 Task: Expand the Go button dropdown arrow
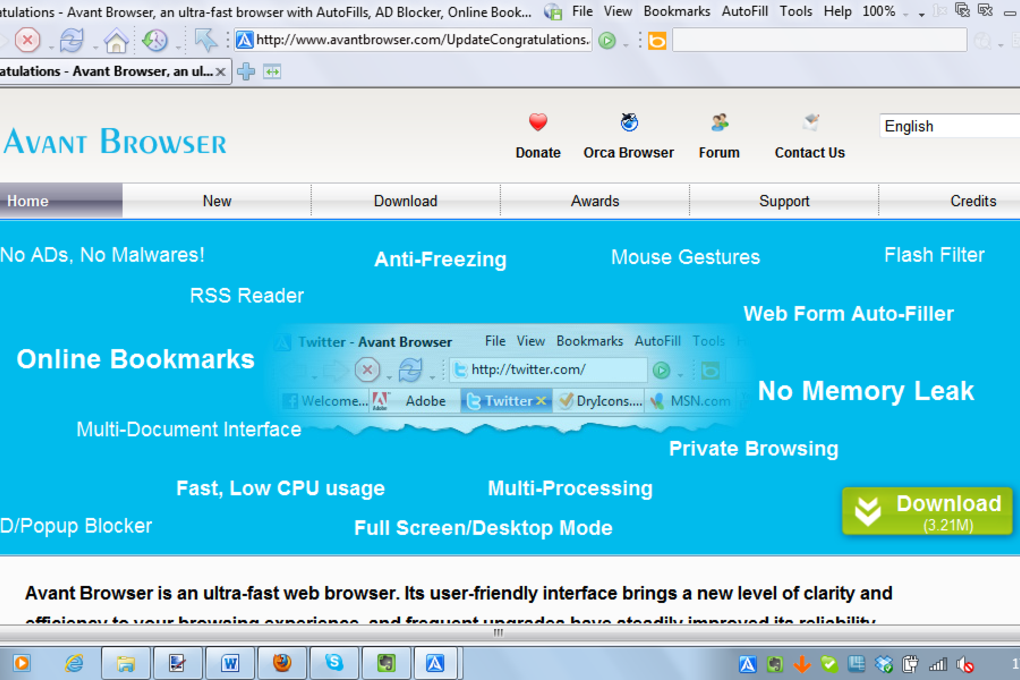pos(626,46)
